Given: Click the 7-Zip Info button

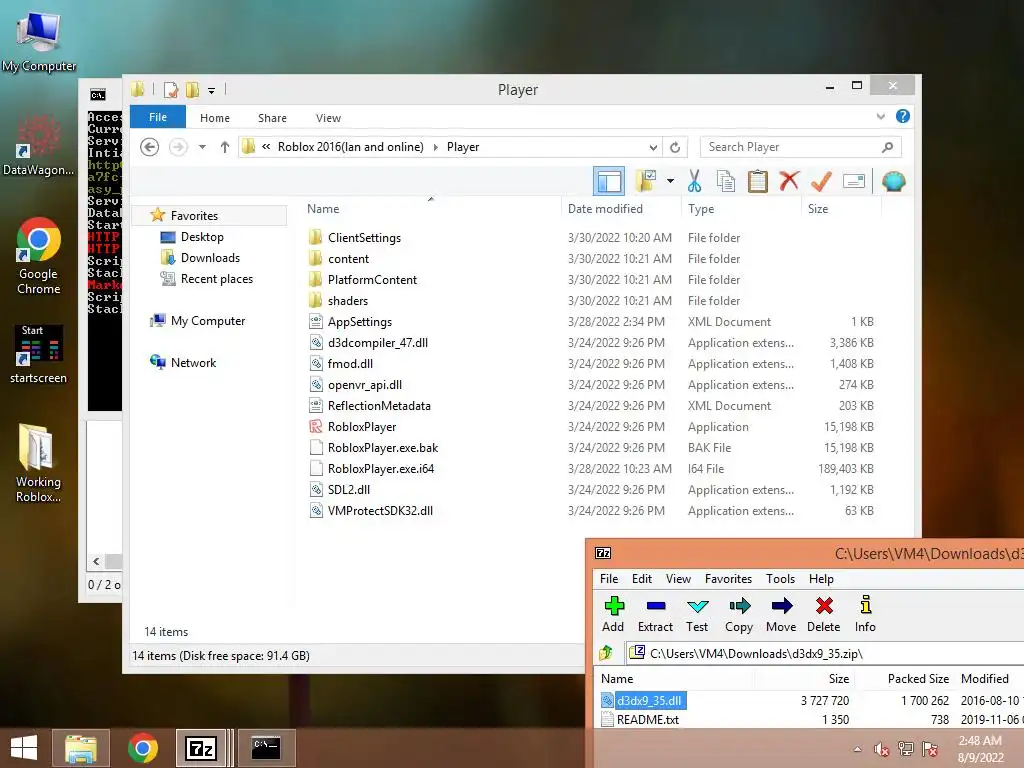Looking at the screenshot, I should point(865,615).
